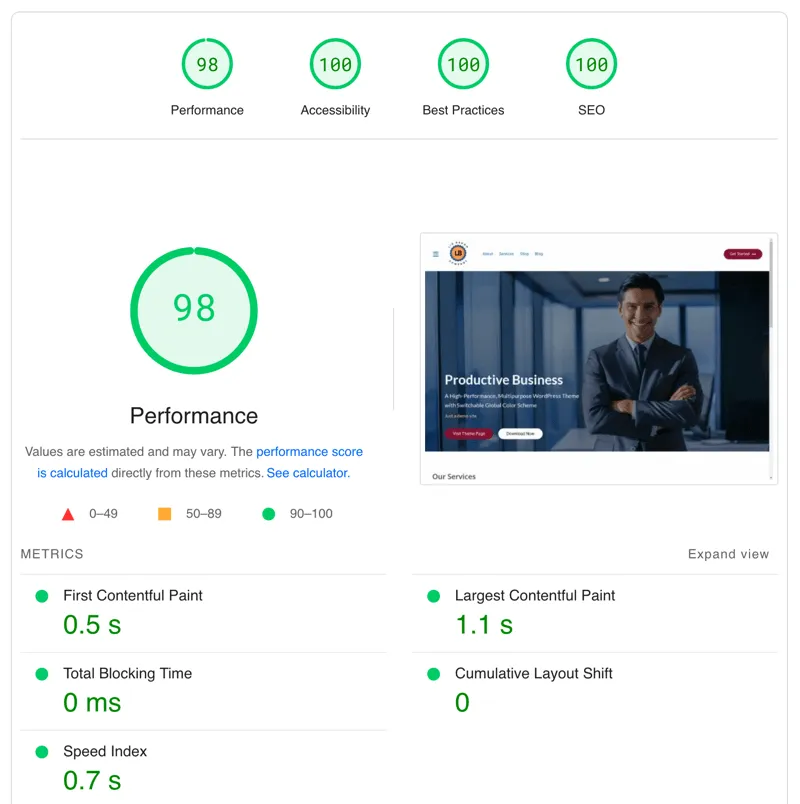Select the 'First Contentful Paint' metric label

133,595
